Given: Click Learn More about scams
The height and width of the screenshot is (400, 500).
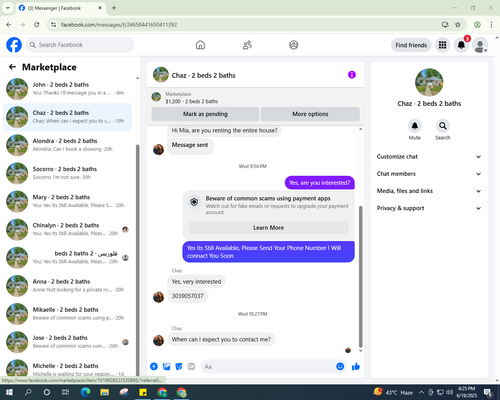Looking at the screenshot, I should click(268, 228).
